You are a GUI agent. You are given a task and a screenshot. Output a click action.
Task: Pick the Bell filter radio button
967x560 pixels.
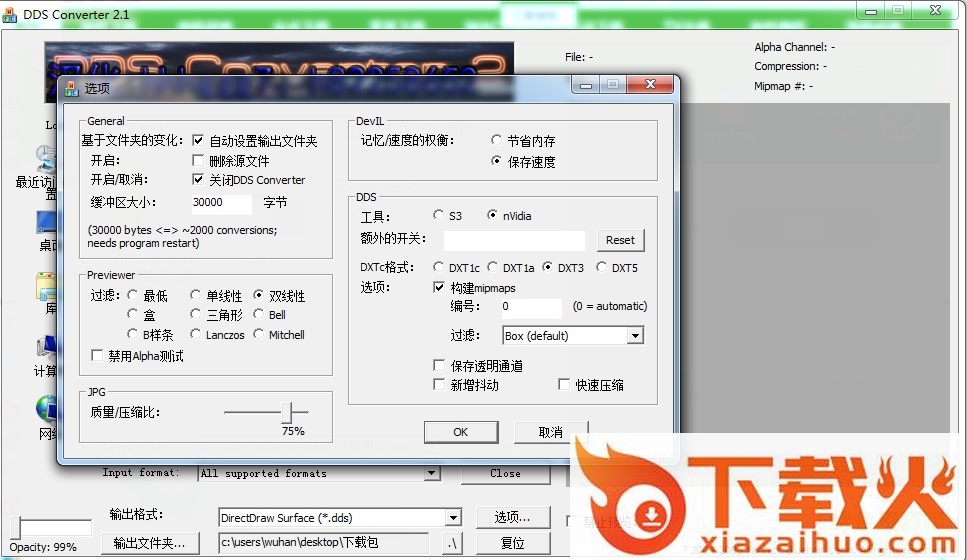point(258,314)
